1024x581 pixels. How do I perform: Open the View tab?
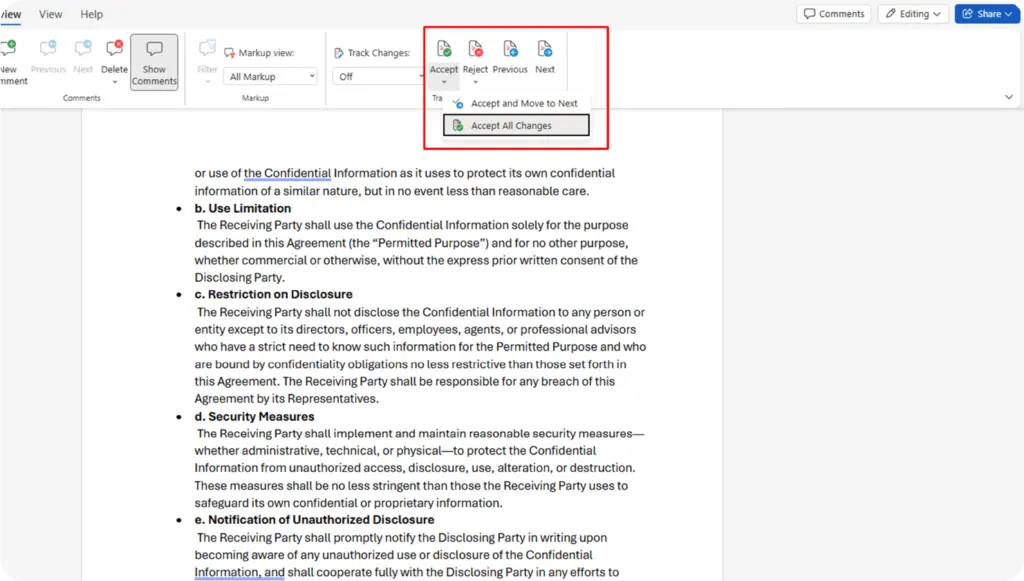[50, 14]
